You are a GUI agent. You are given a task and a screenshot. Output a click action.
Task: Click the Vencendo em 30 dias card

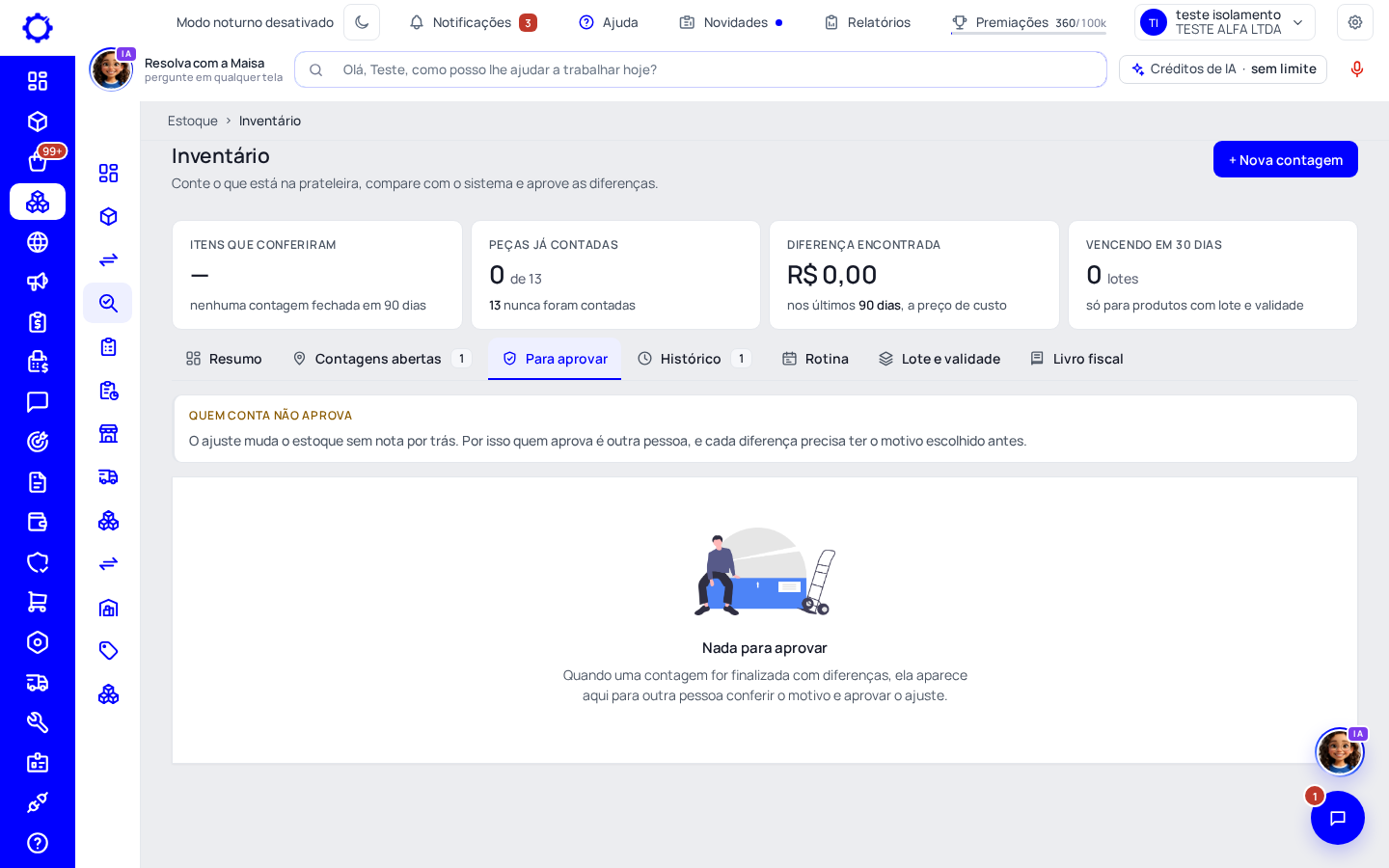pyautogui.click(x=1213, y=275)
